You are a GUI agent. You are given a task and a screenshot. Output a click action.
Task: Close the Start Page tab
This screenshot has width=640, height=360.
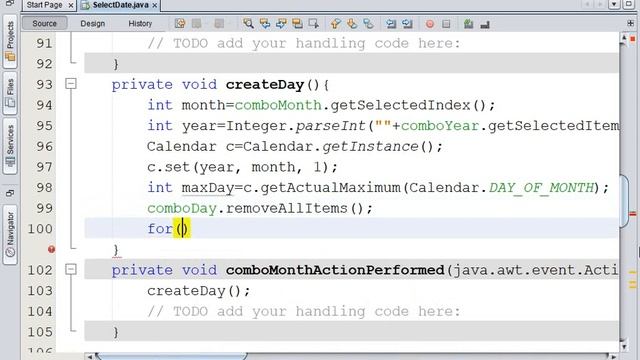click(71, 5)
